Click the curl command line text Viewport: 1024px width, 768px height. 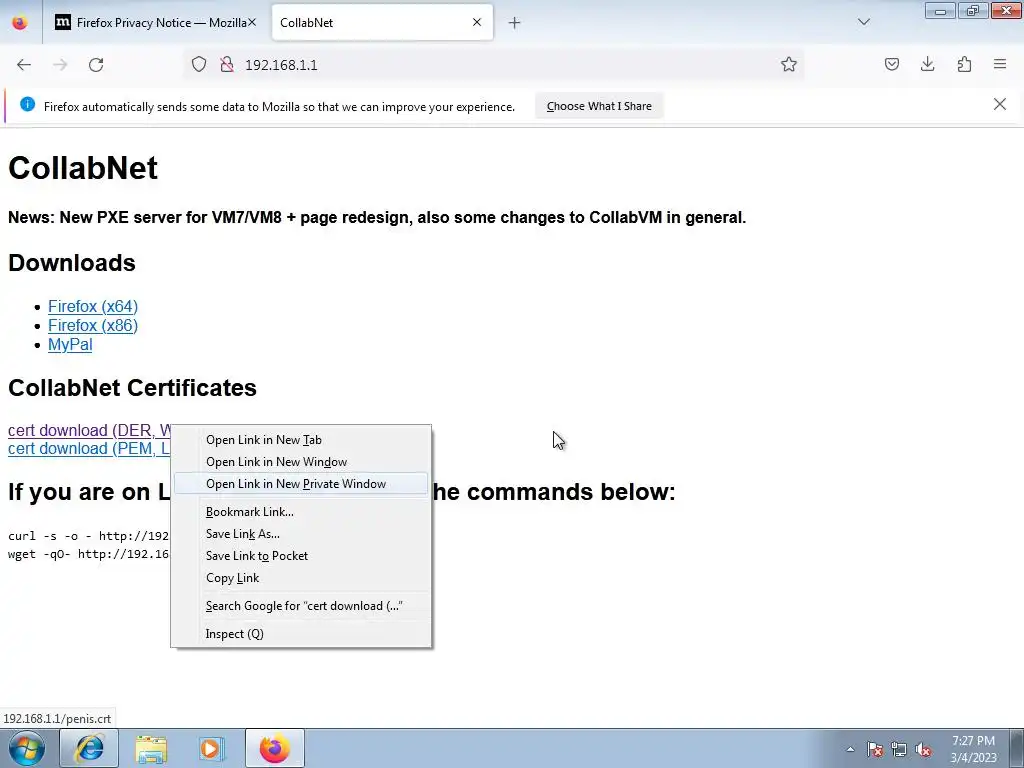pyautogui.click(x=89, y=536)
